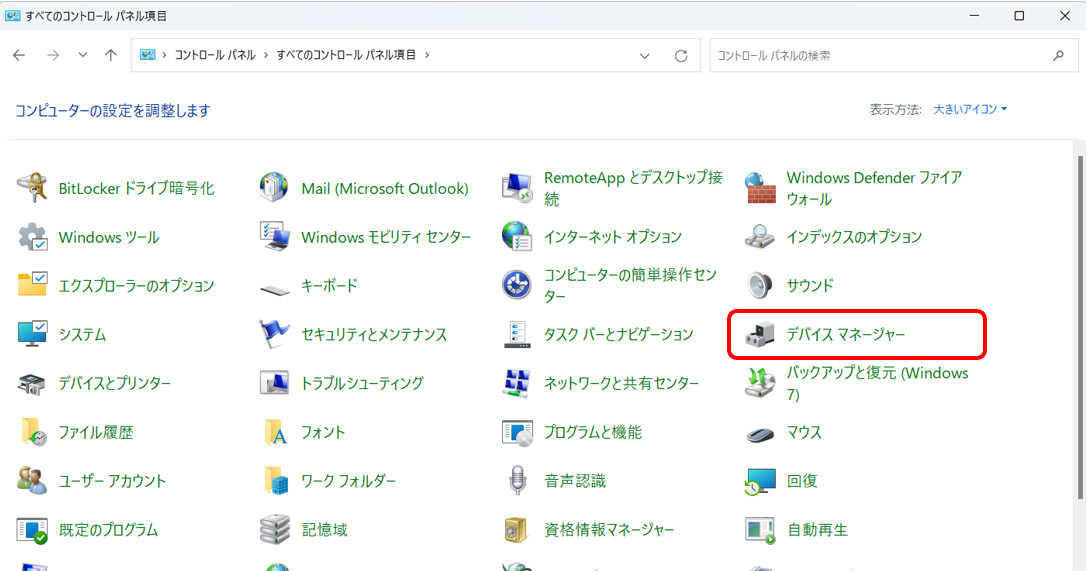Open the 回復 icon
This screenshot has height=571, width=1088.
760,481
